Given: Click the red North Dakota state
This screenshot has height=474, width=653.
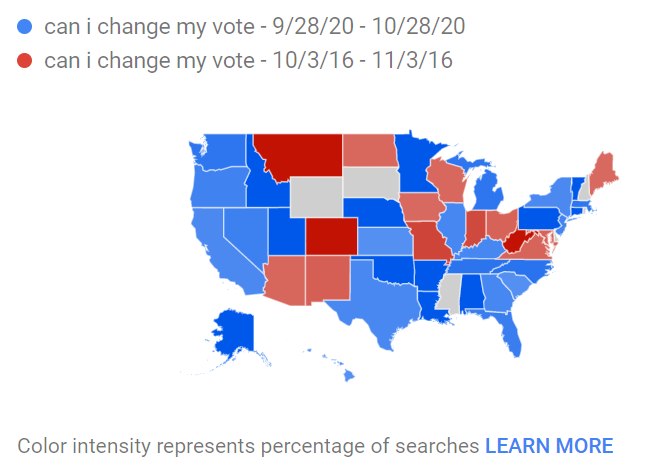Looking at the screenshot, I should tap(369, 150).
